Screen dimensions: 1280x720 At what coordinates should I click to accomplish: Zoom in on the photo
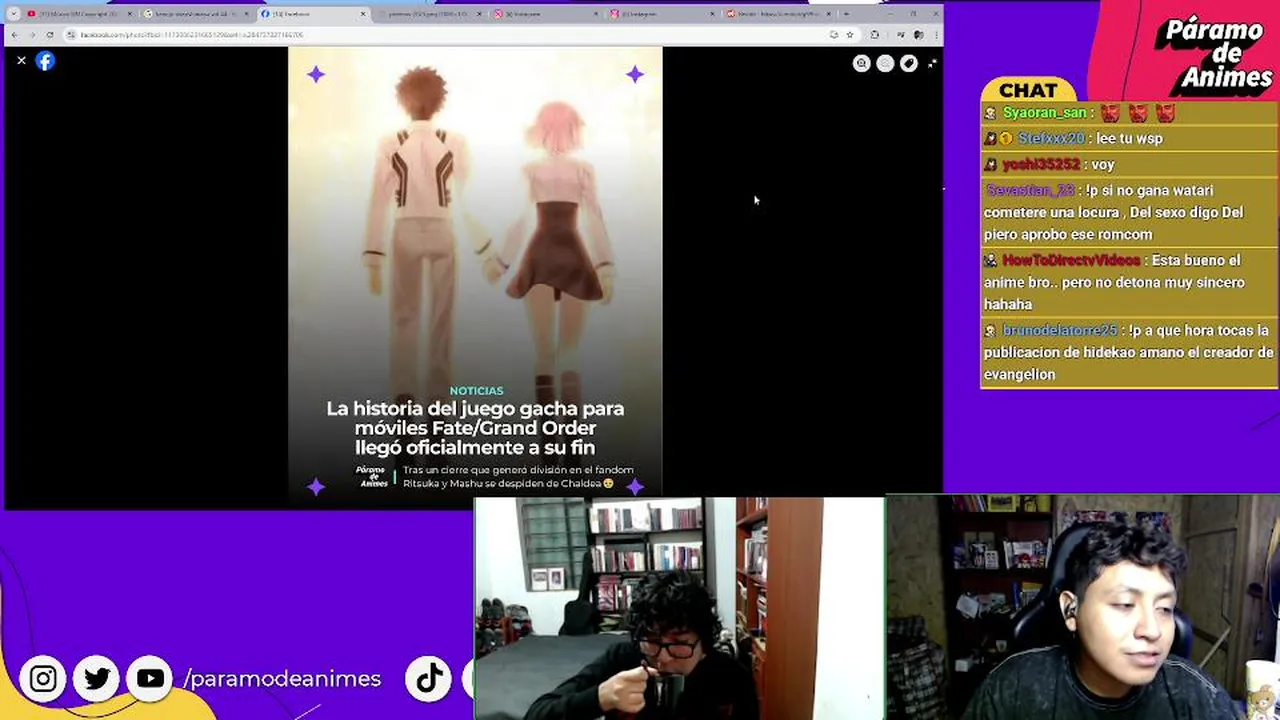tap(861, 64)
